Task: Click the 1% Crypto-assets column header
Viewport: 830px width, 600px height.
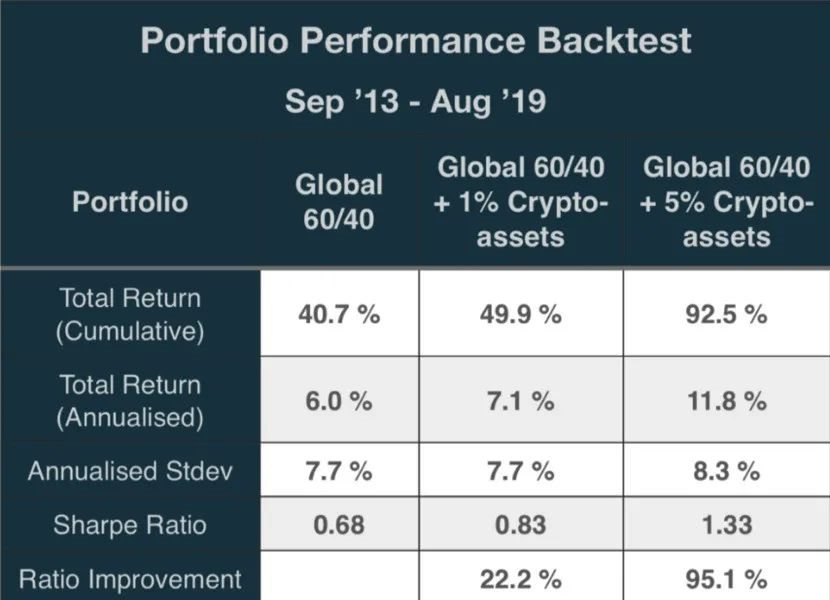Action: 521,202
